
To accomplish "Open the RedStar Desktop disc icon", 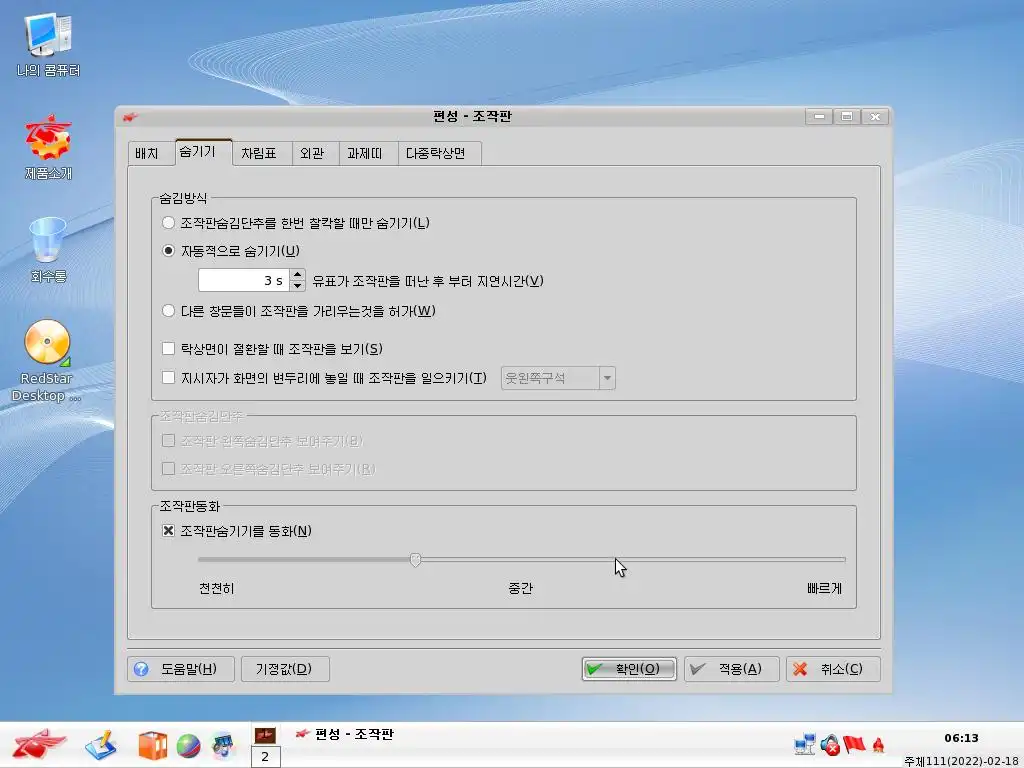I will tap(47, 360).
